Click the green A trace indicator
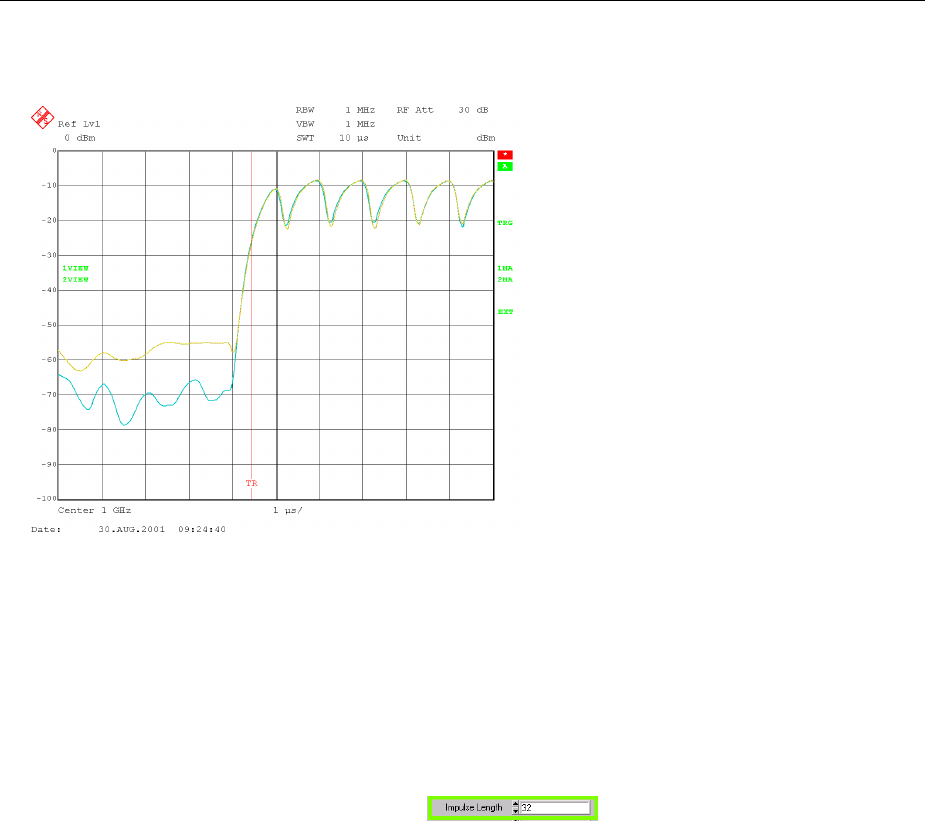This screenshot has height=821, width=925. (x=505, y=166)
